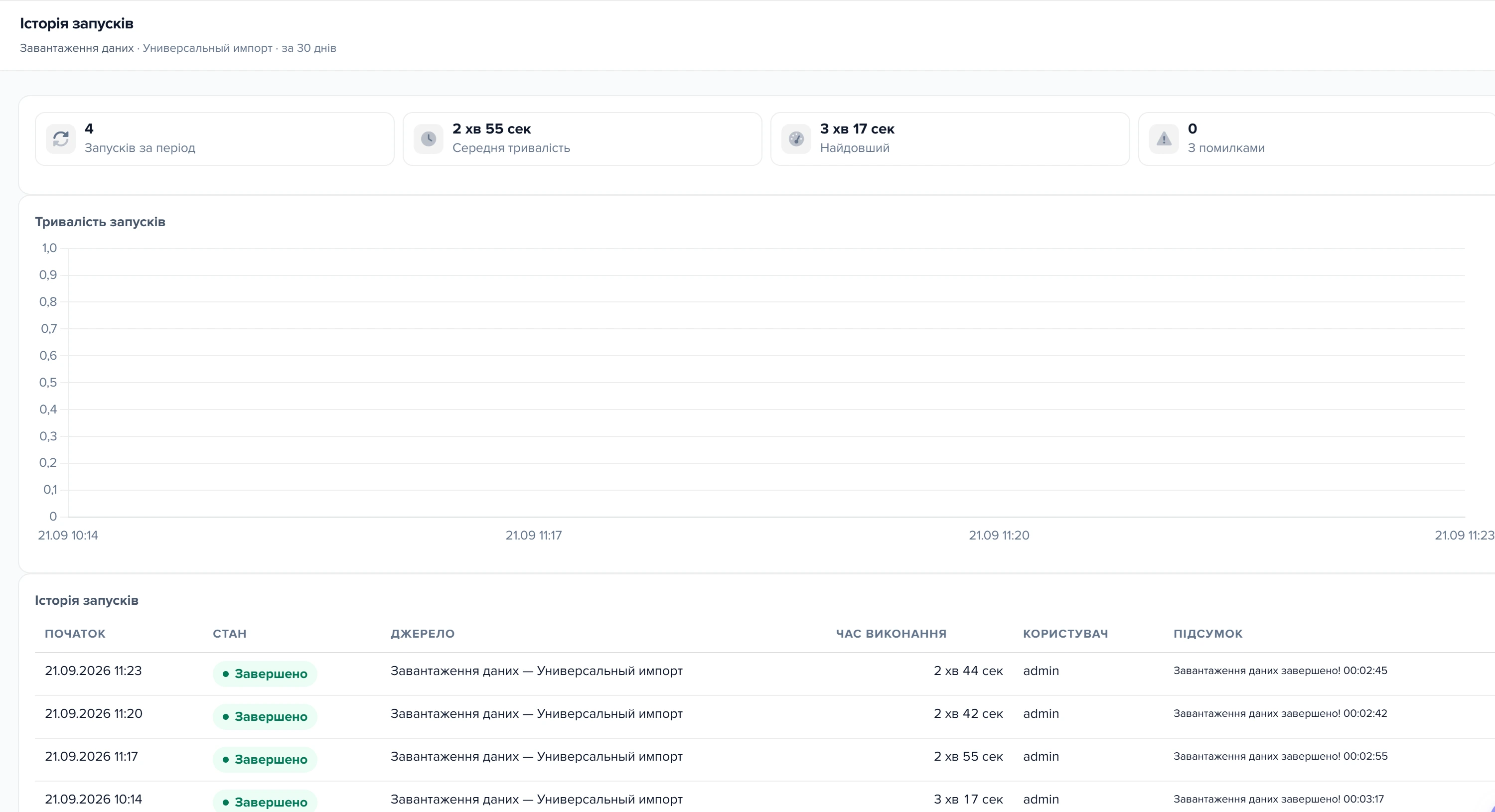
Task: Click the gauge icon for longest run
Action: coord(796,138)
